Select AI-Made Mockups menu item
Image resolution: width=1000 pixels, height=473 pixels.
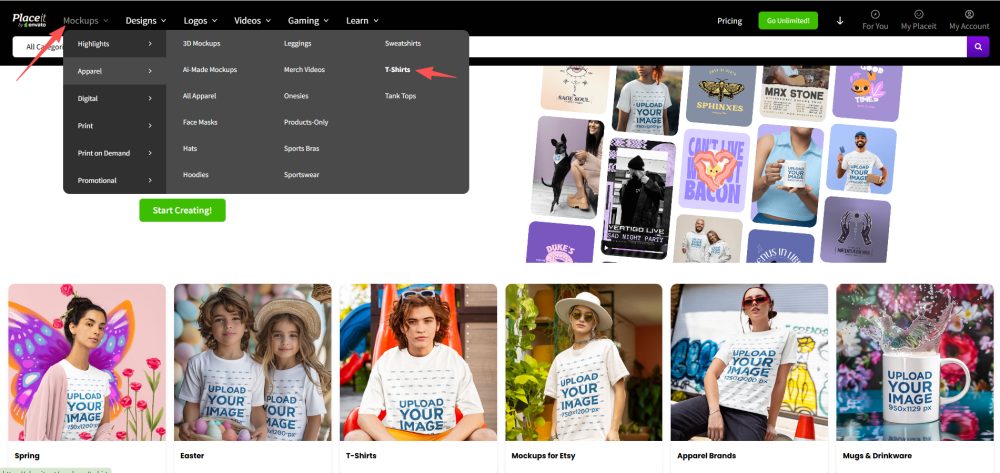[x=210, y=69]
